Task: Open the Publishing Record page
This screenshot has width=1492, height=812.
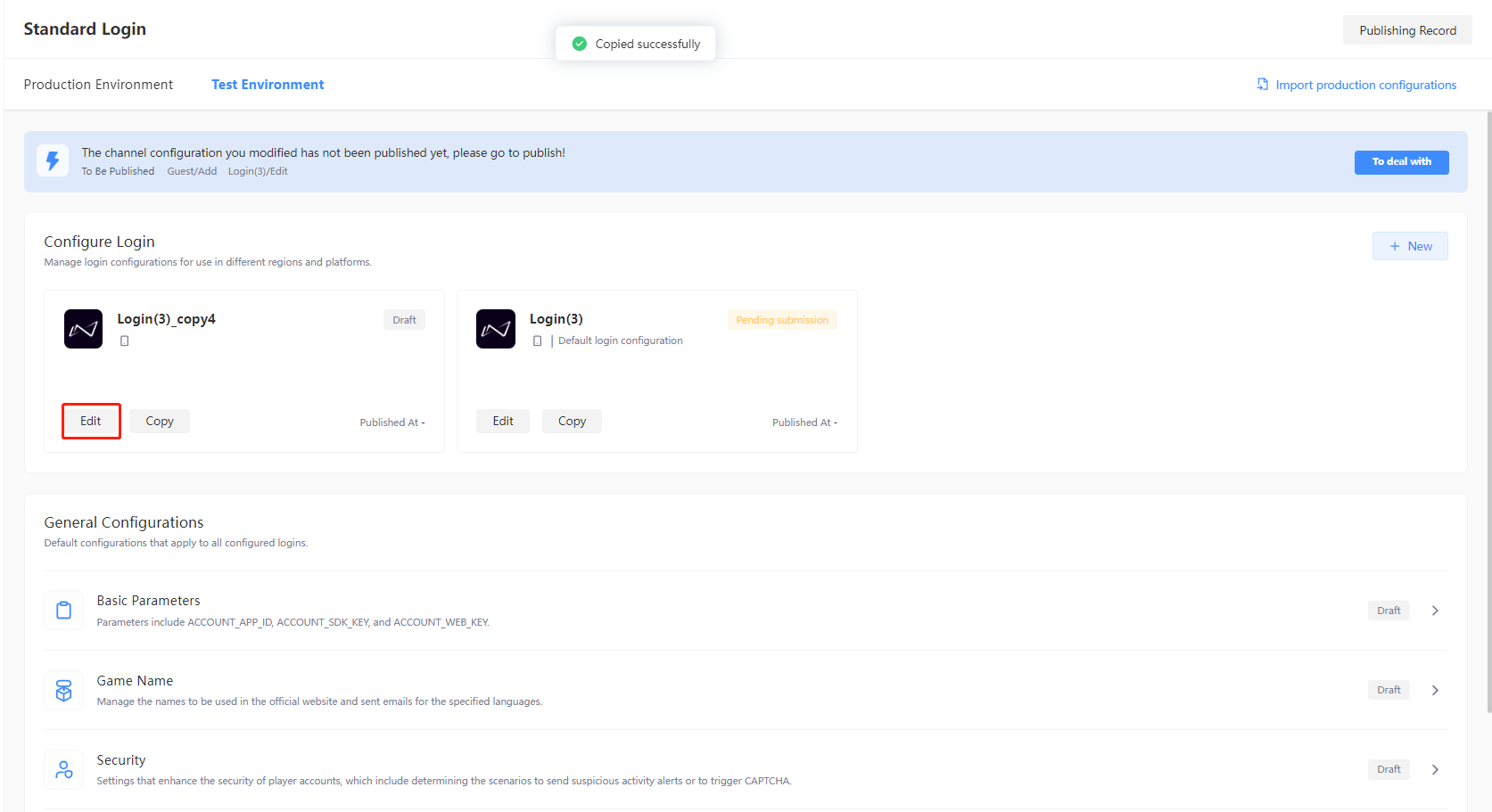Action: coord(1407,30)
